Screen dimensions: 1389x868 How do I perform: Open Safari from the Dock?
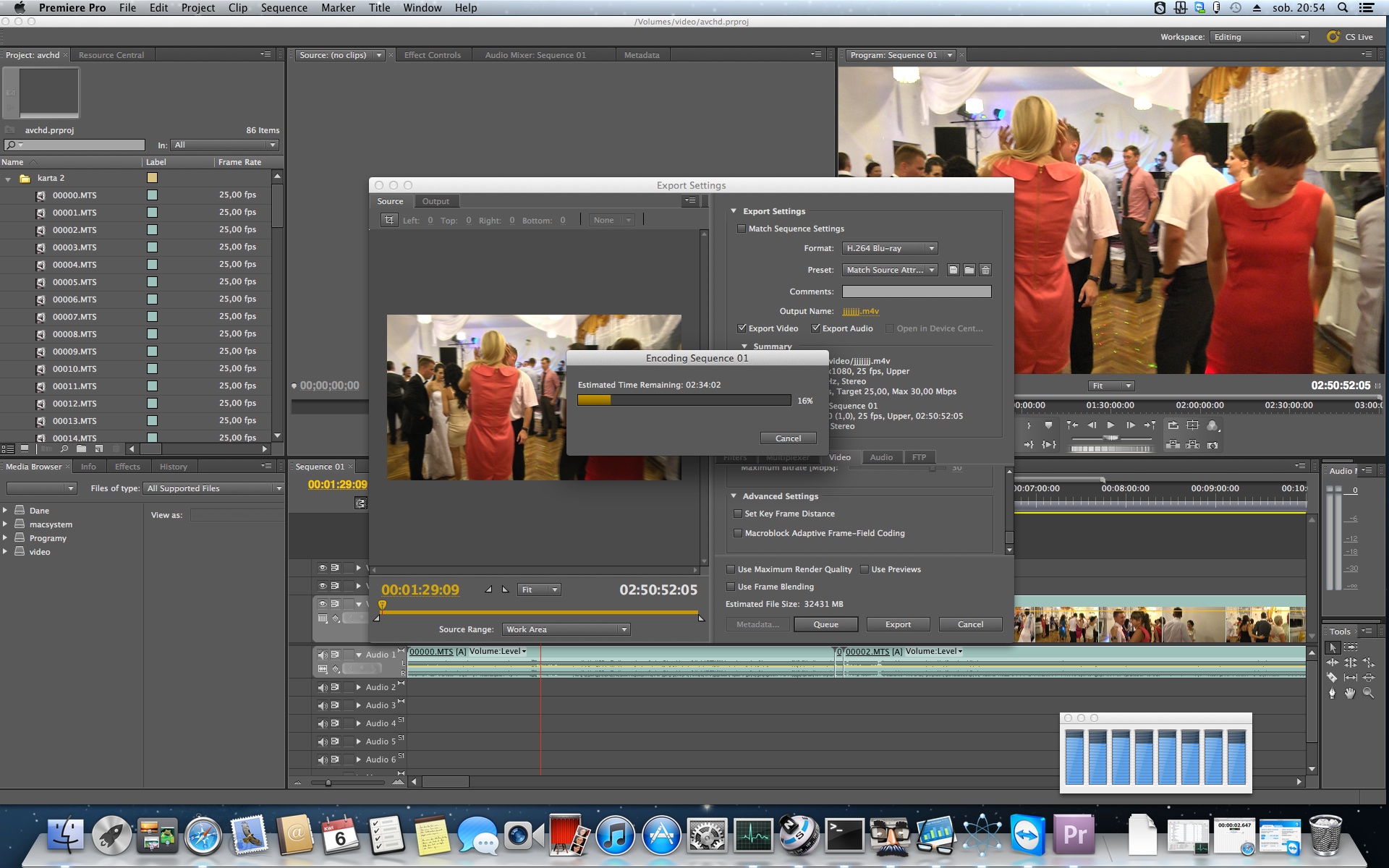tap(203, 835)
